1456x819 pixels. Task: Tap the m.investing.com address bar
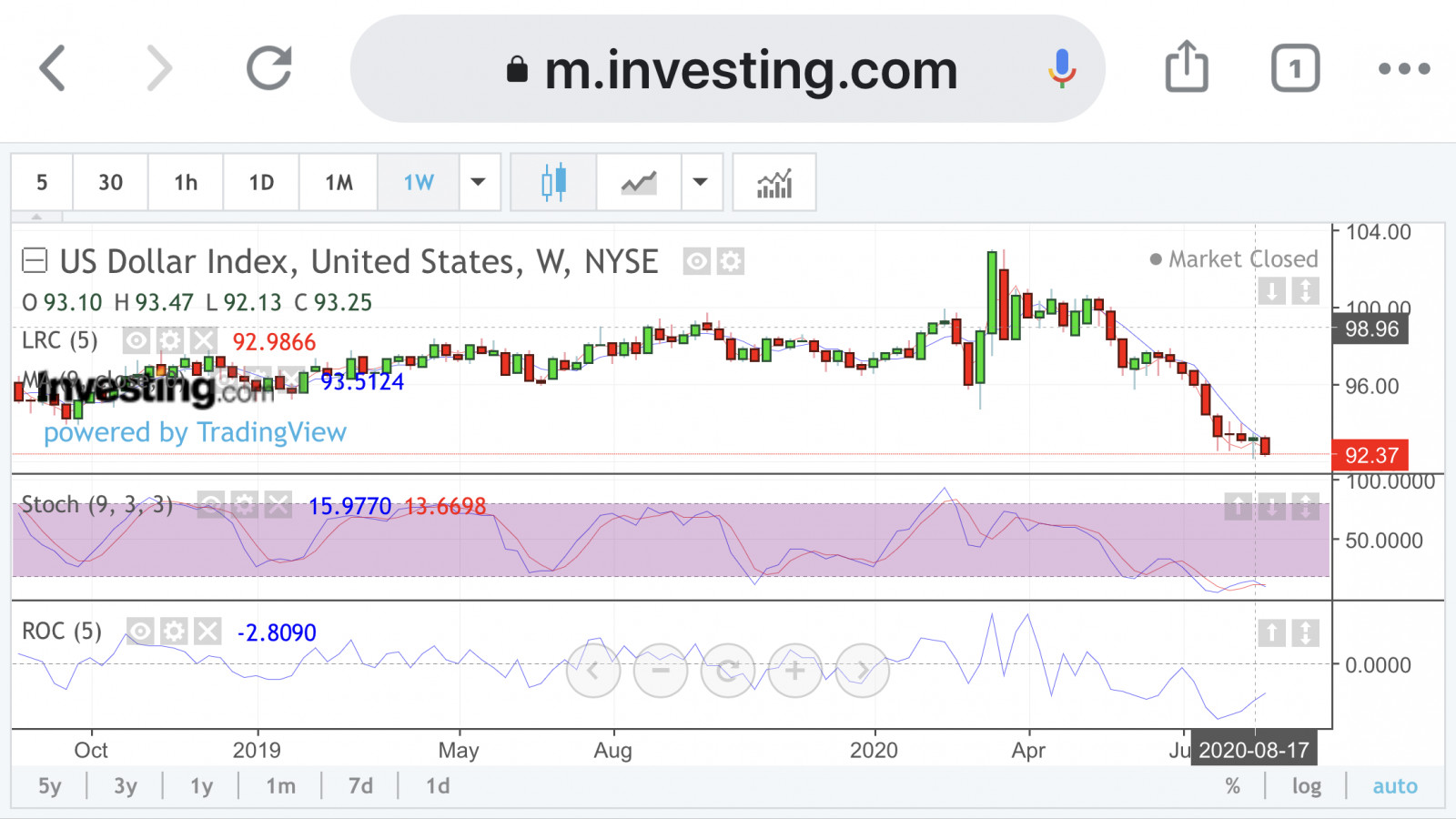coord(728,69)
